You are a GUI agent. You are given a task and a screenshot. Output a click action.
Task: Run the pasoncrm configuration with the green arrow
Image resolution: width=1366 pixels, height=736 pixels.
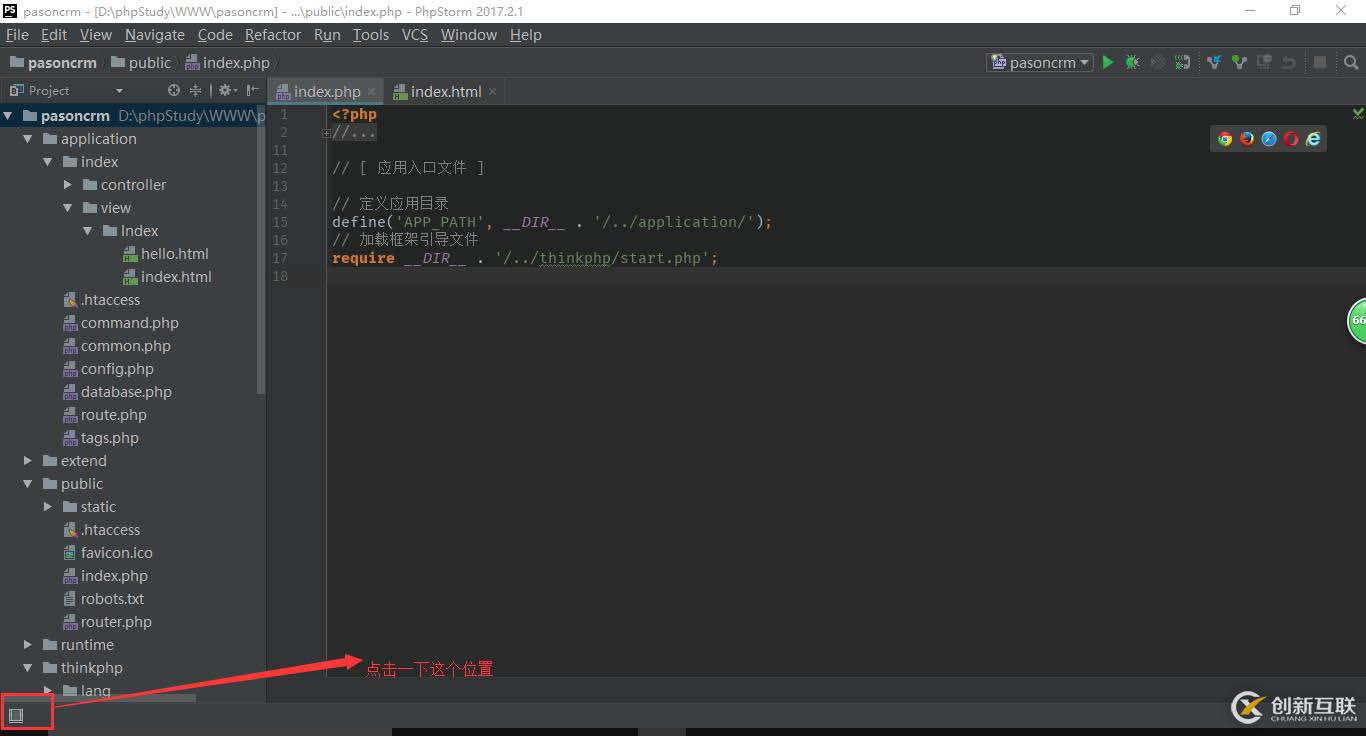[1108, 62]
